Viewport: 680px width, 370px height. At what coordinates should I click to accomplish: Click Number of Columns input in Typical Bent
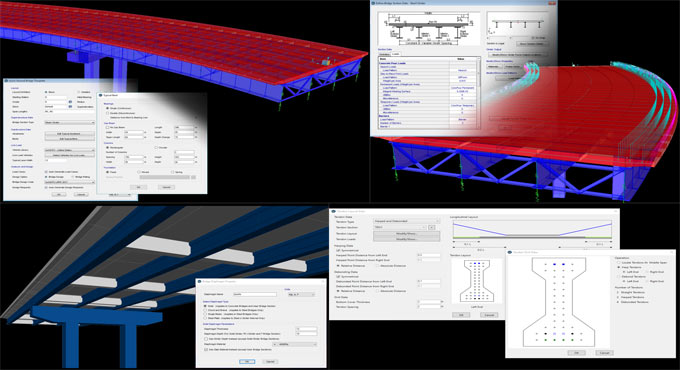[184, 152]
